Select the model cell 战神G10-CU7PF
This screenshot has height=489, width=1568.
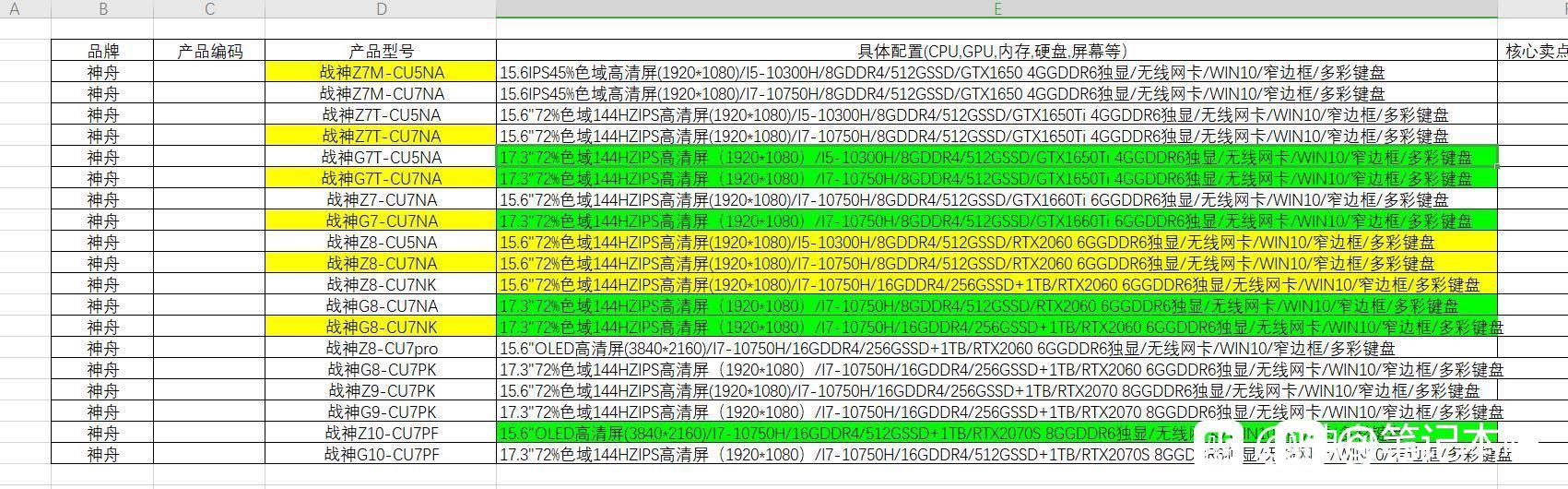(381, 454)
